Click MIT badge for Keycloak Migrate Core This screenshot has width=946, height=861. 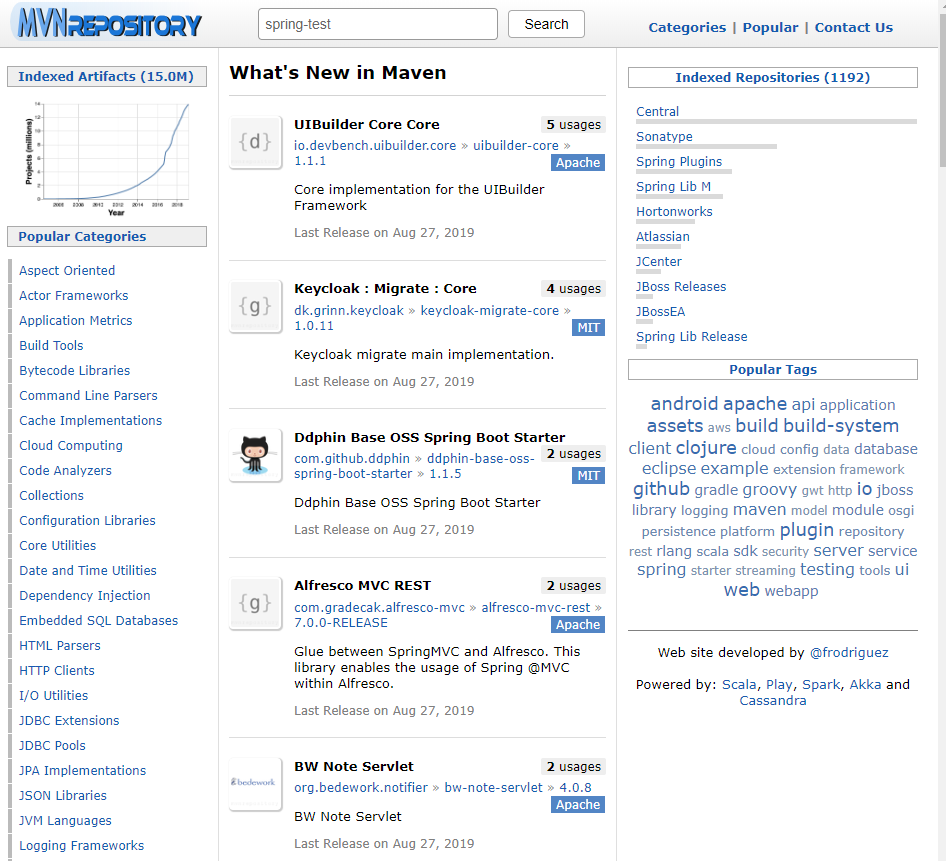click(x=588, y=328)
